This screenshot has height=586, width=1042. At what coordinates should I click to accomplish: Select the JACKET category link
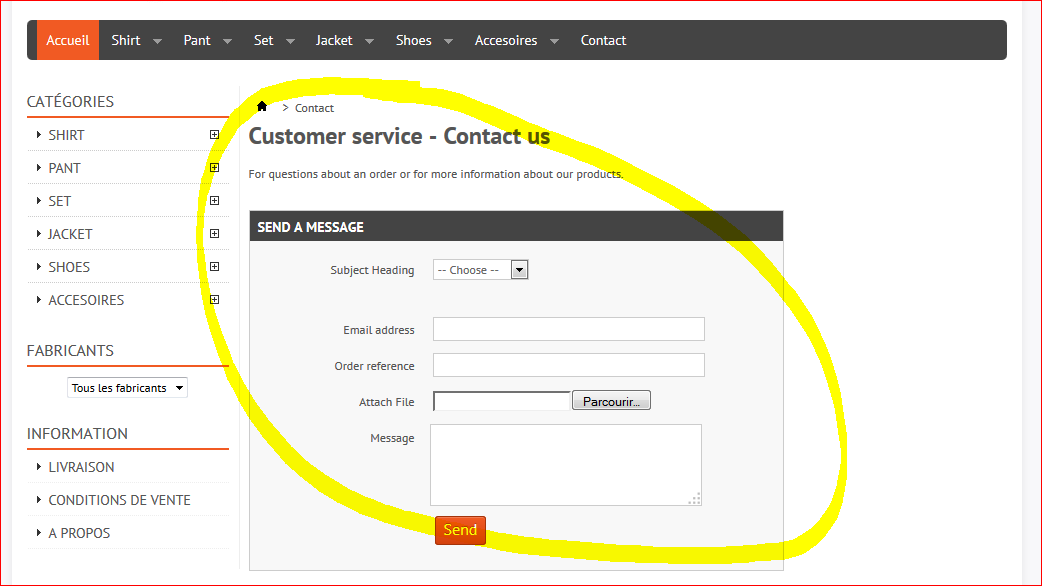pos(70,234)
